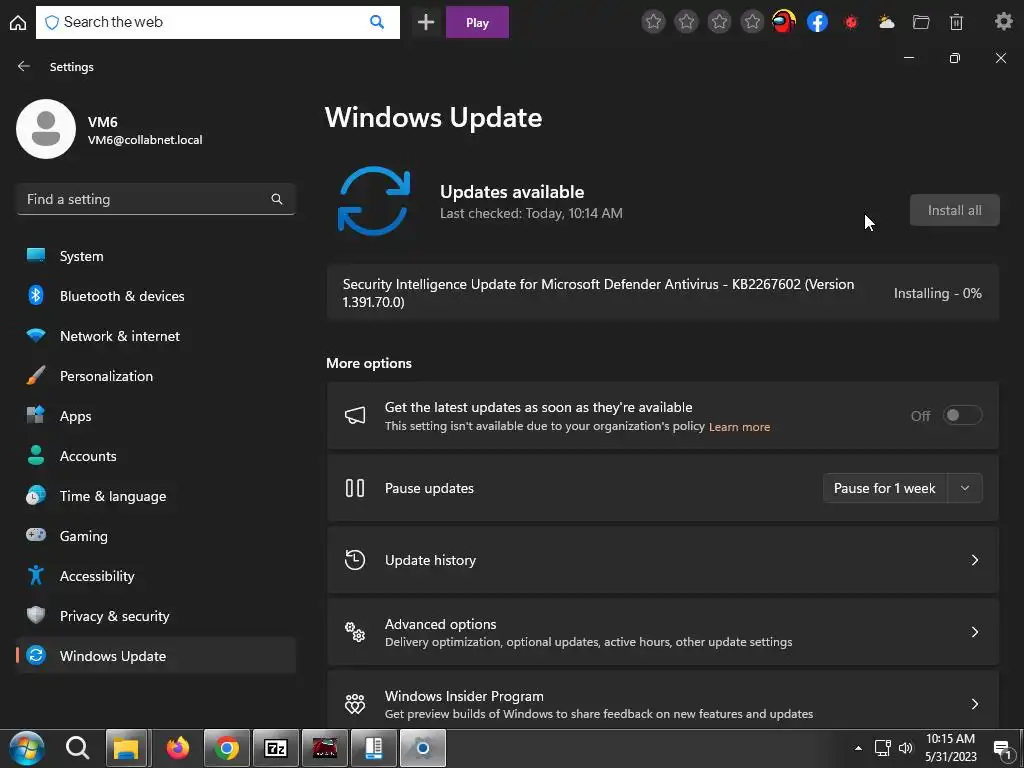Click the blue Windows Update sync icon
Screen dimensions: 1024x768
coord(374,200)
